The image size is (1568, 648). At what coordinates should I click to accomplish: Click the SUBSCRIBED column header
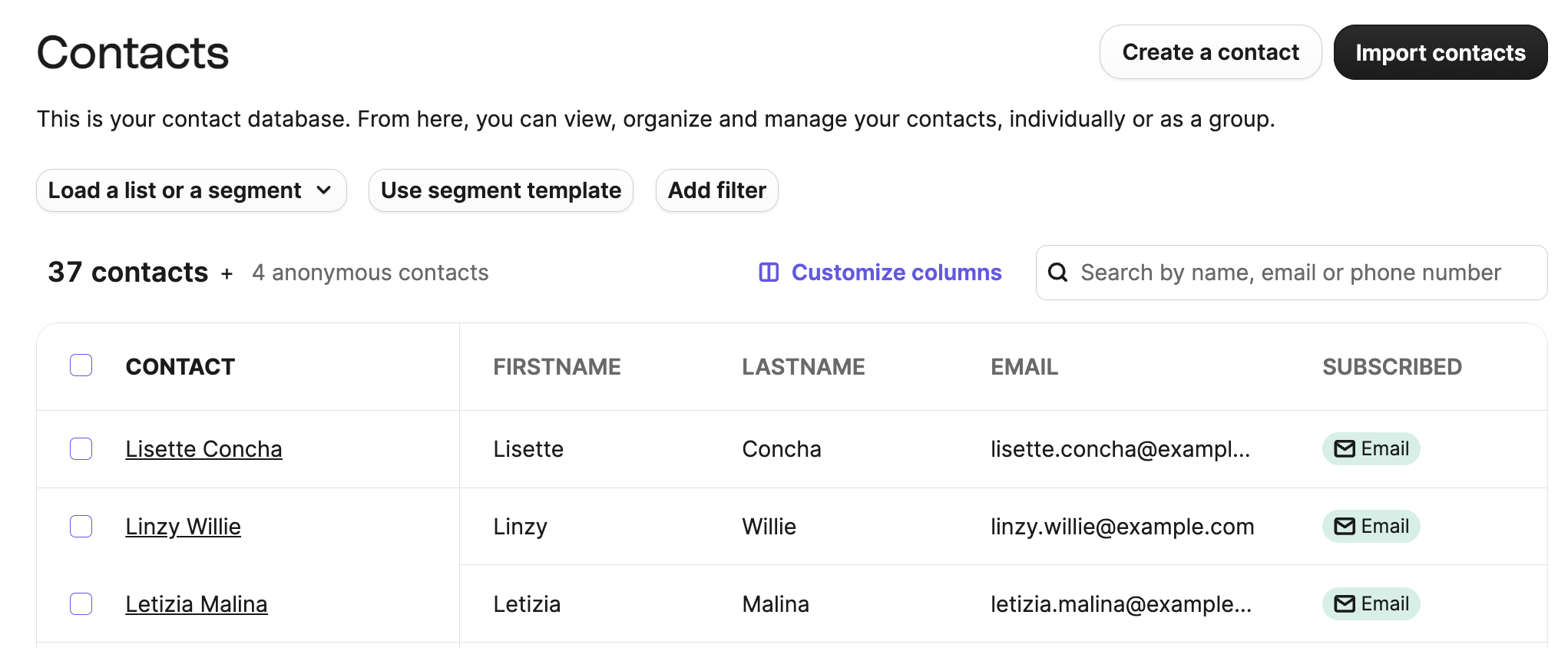pyautogui.click(x=1391, y=367)
